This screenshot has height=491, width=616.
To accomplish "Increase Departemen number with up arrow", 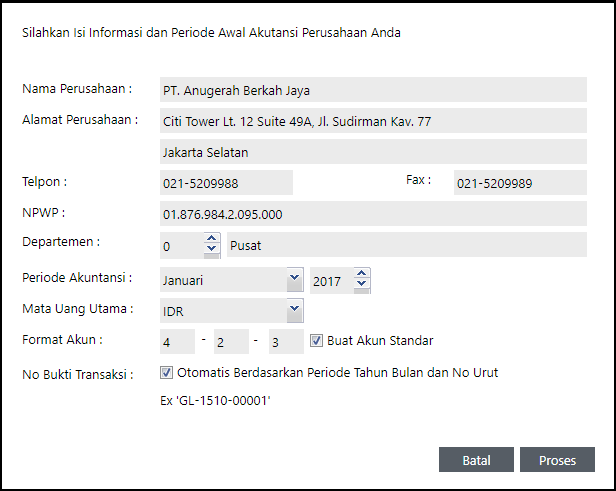I will point(211,239).
